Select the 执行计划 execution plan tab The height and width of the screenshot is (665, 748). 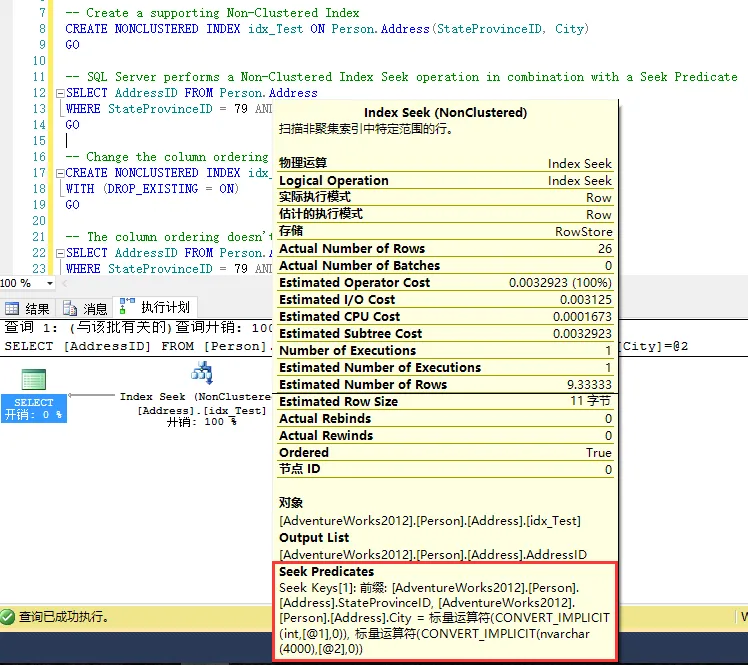tap(156, 307)
